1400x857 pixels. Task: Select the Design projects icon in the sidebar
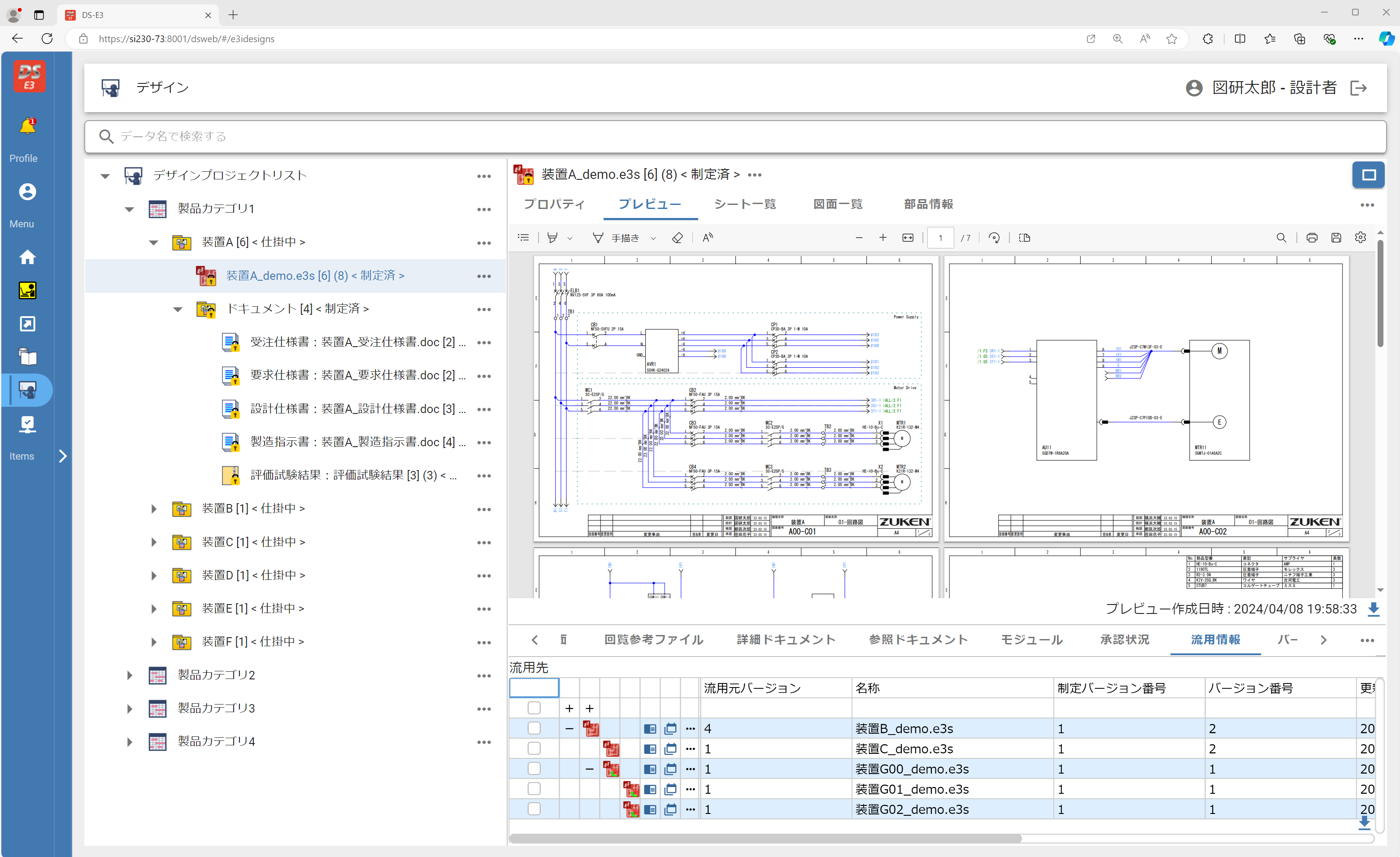27,390
